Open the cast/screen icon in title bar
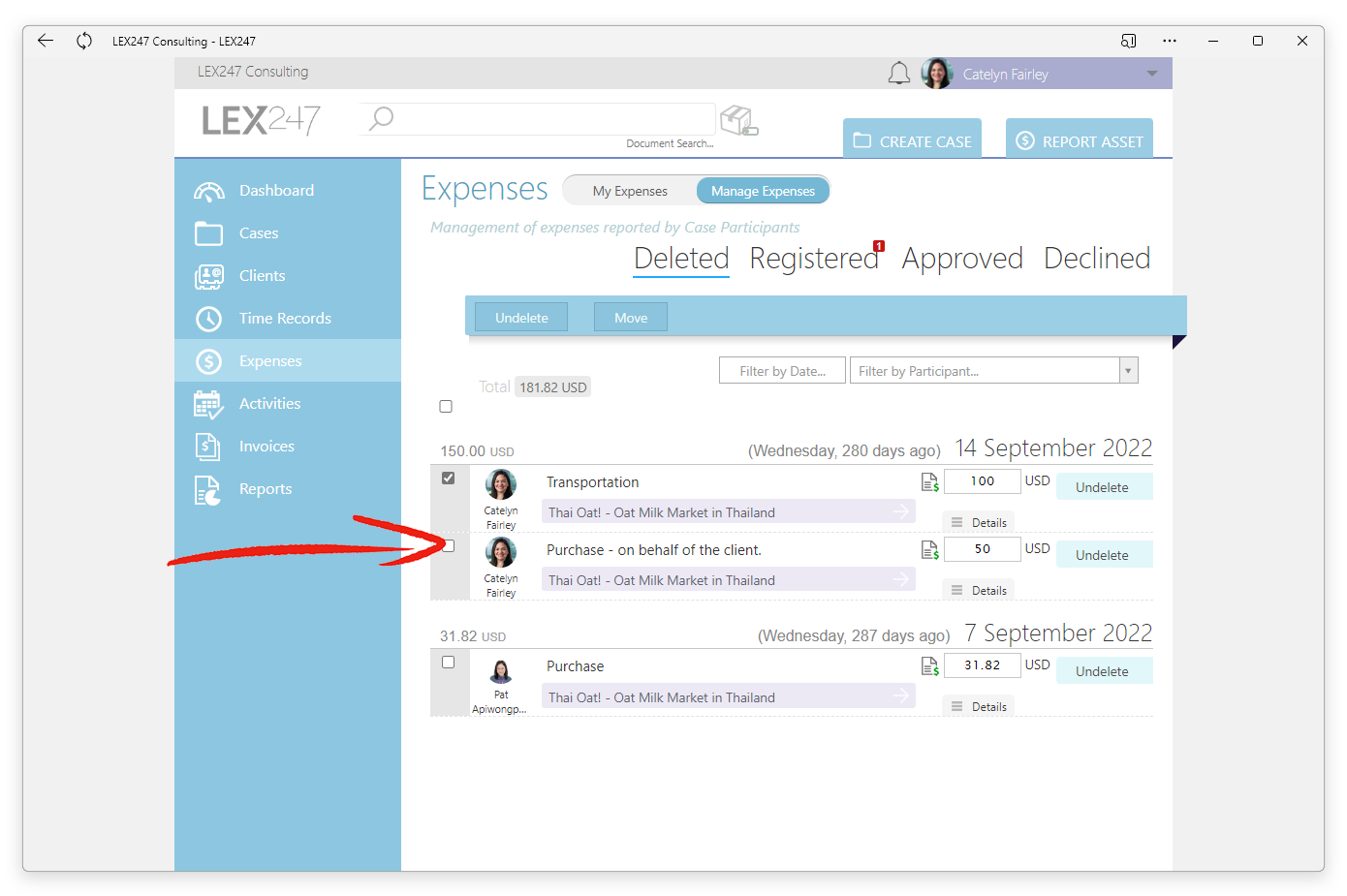Viewport: 1347px width, 896px height. [x=1128, y=41]
